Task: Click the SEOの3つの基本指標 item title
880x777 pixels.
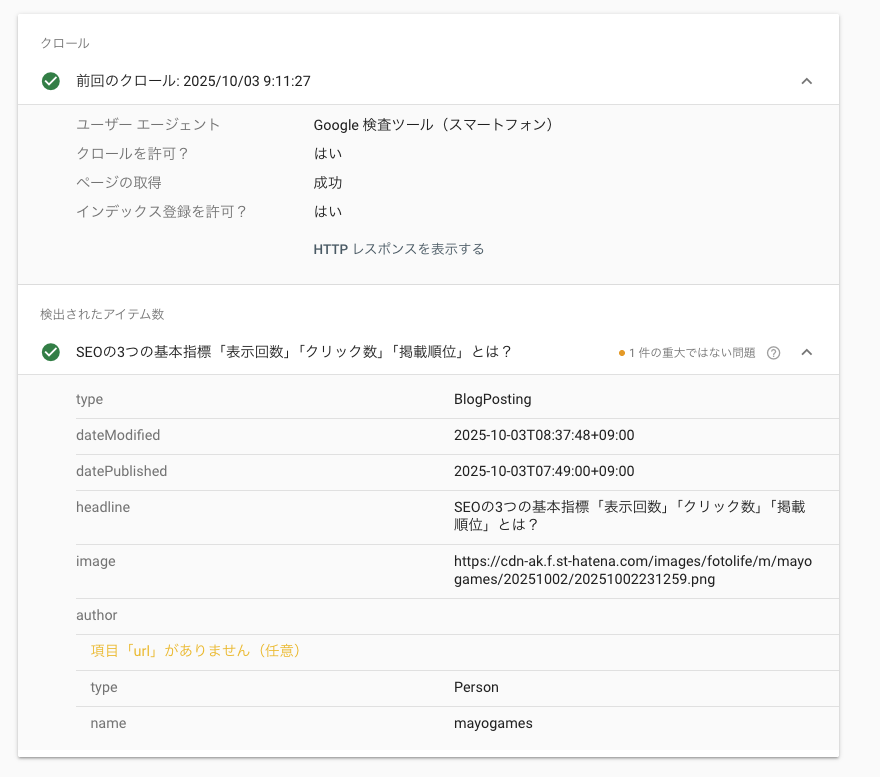Action: click(x=294, y=352)
